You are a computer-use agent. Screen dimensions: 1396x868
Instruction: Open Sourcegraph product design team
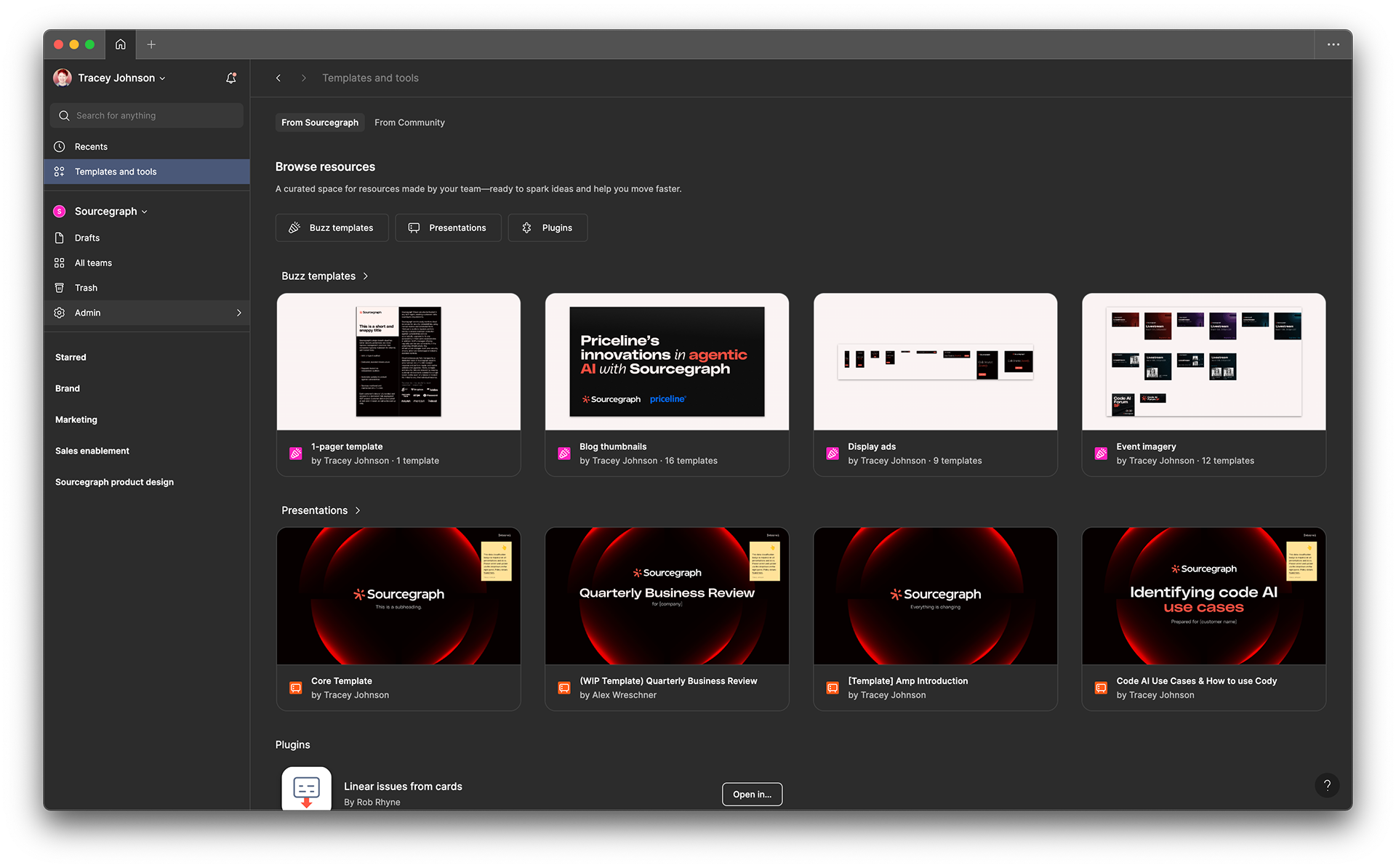tap(114, 482)
